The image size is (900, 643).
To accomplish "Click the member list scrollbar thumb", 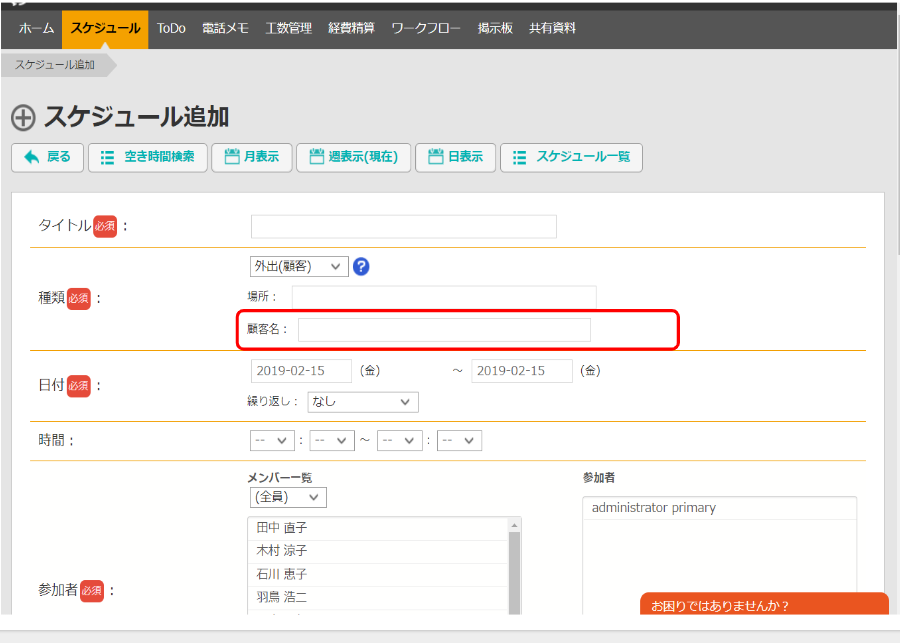I will pyautogui.click(x=514, y=573).
